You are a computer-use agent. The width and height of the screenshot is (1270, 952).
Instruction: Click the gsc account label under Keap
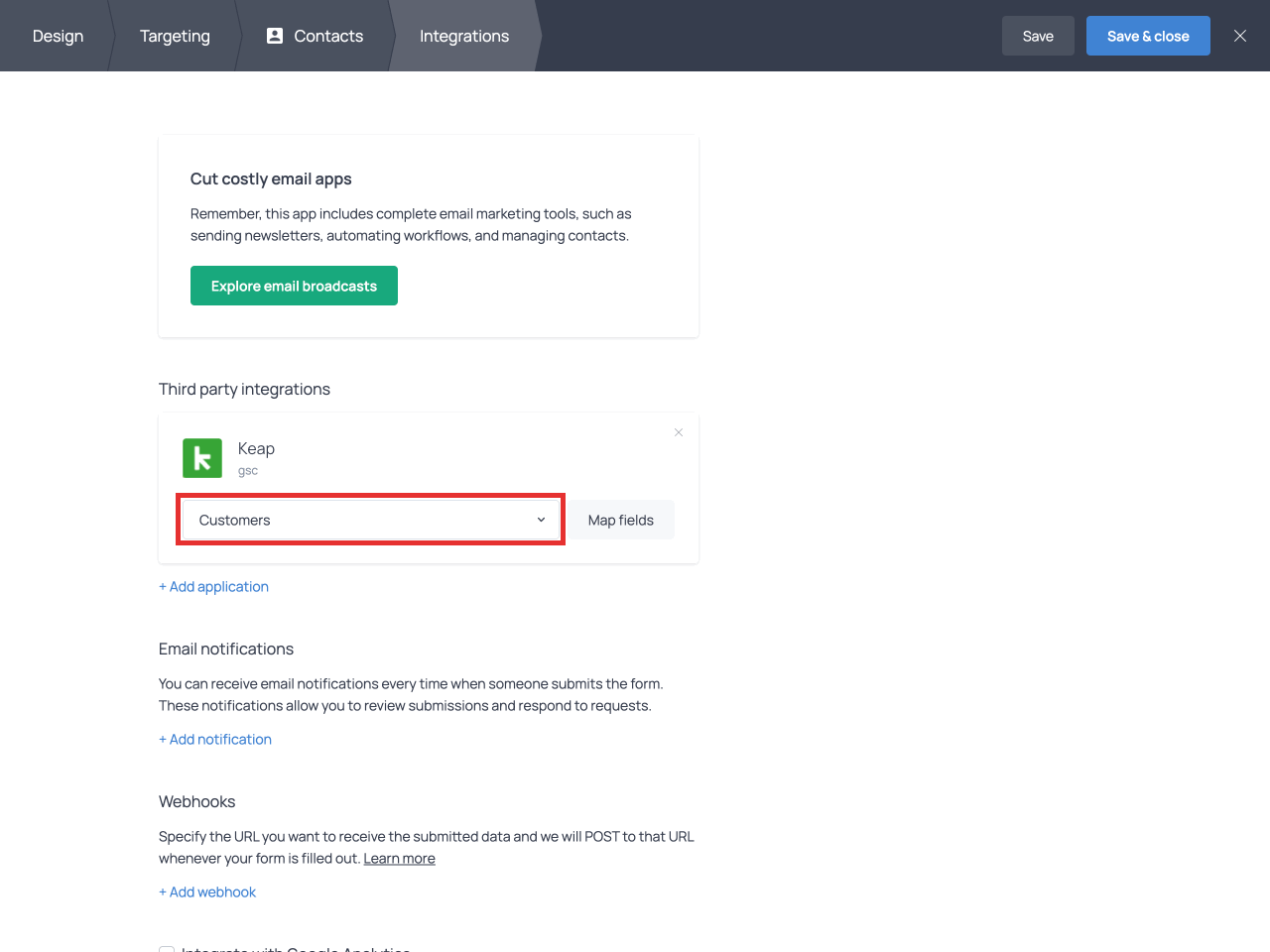[x=248, y=471]
